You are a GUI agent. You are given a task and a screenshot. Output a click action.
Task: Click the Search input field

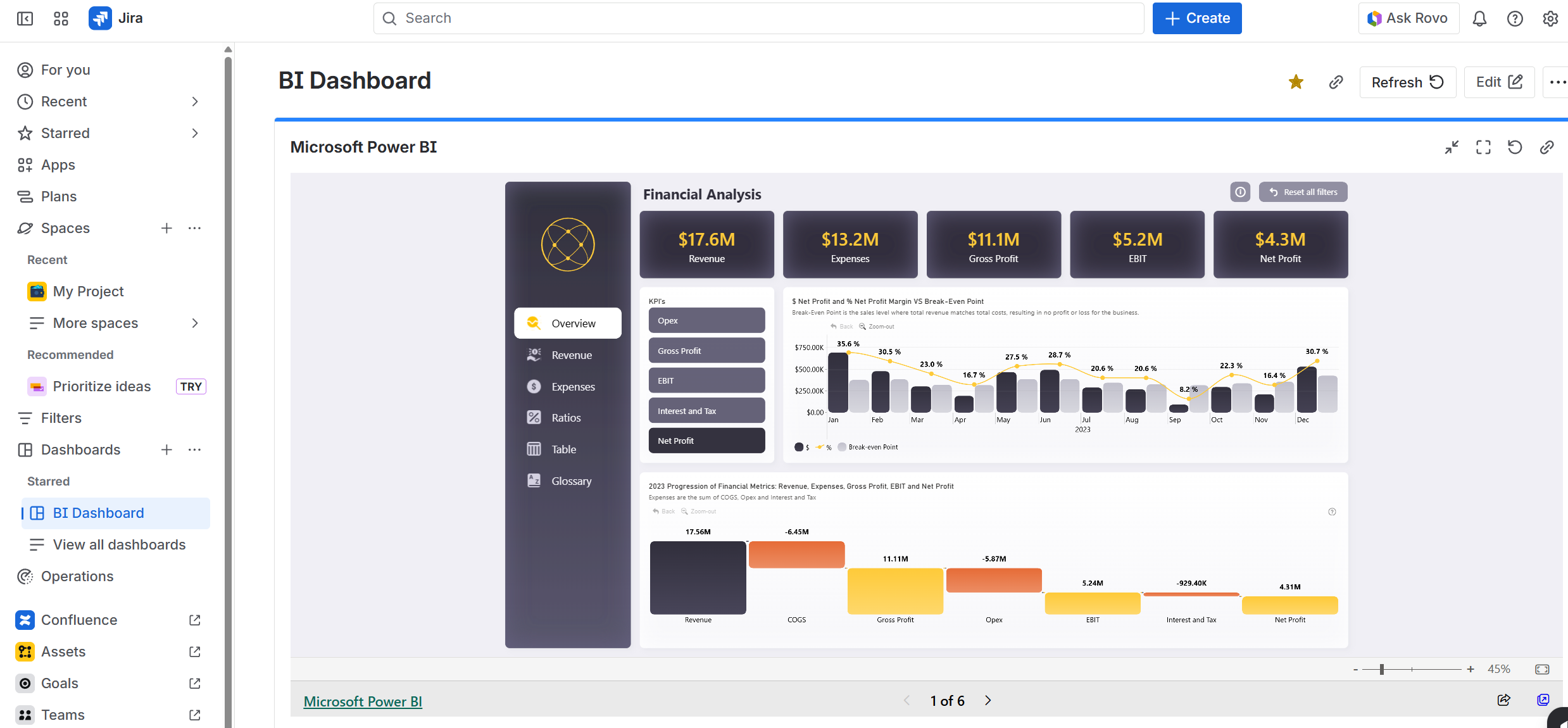pyautogui.click(x=758, y=18)
